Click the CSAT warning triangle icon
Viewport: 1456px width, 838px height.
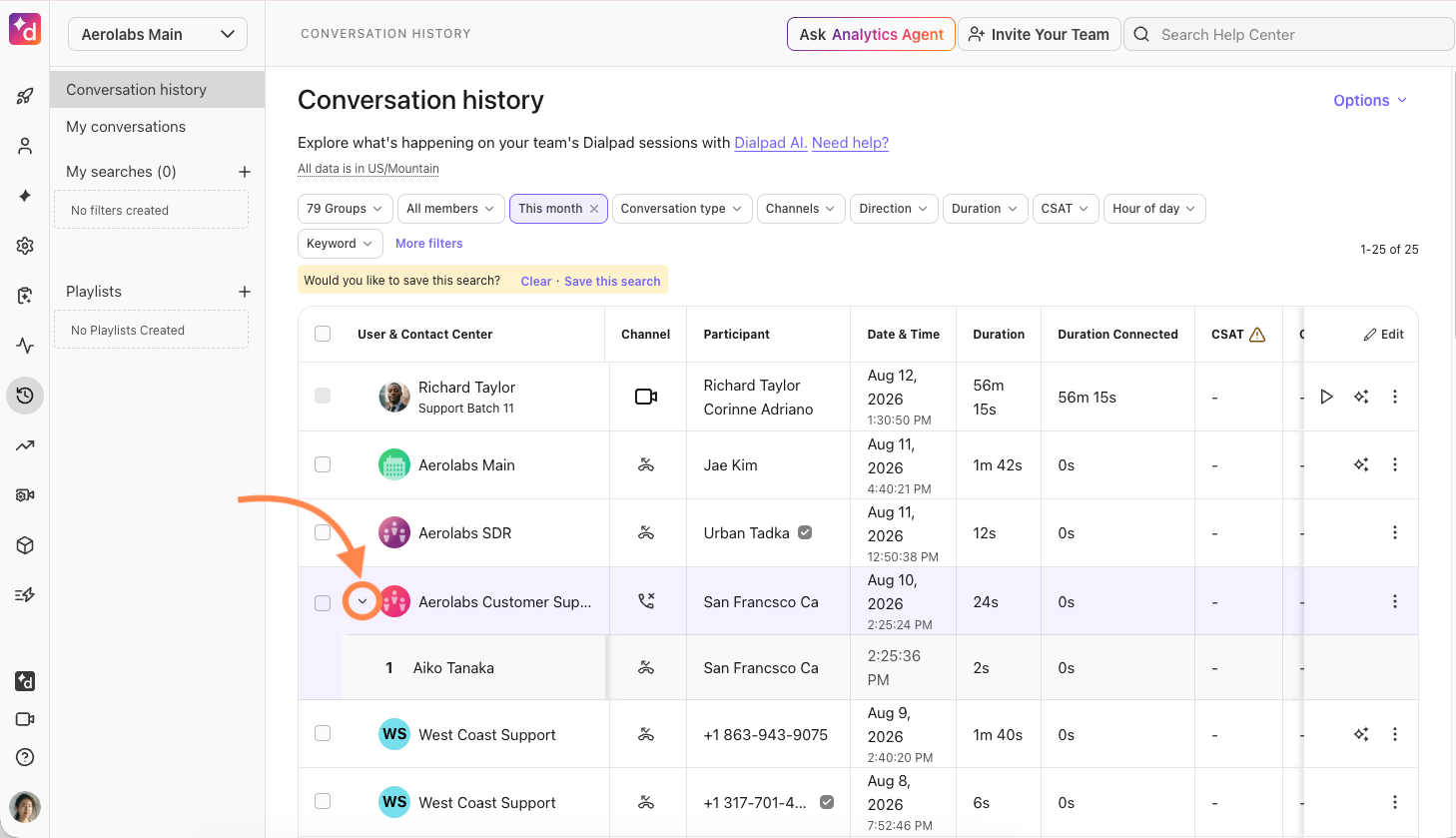(1257, 335)
